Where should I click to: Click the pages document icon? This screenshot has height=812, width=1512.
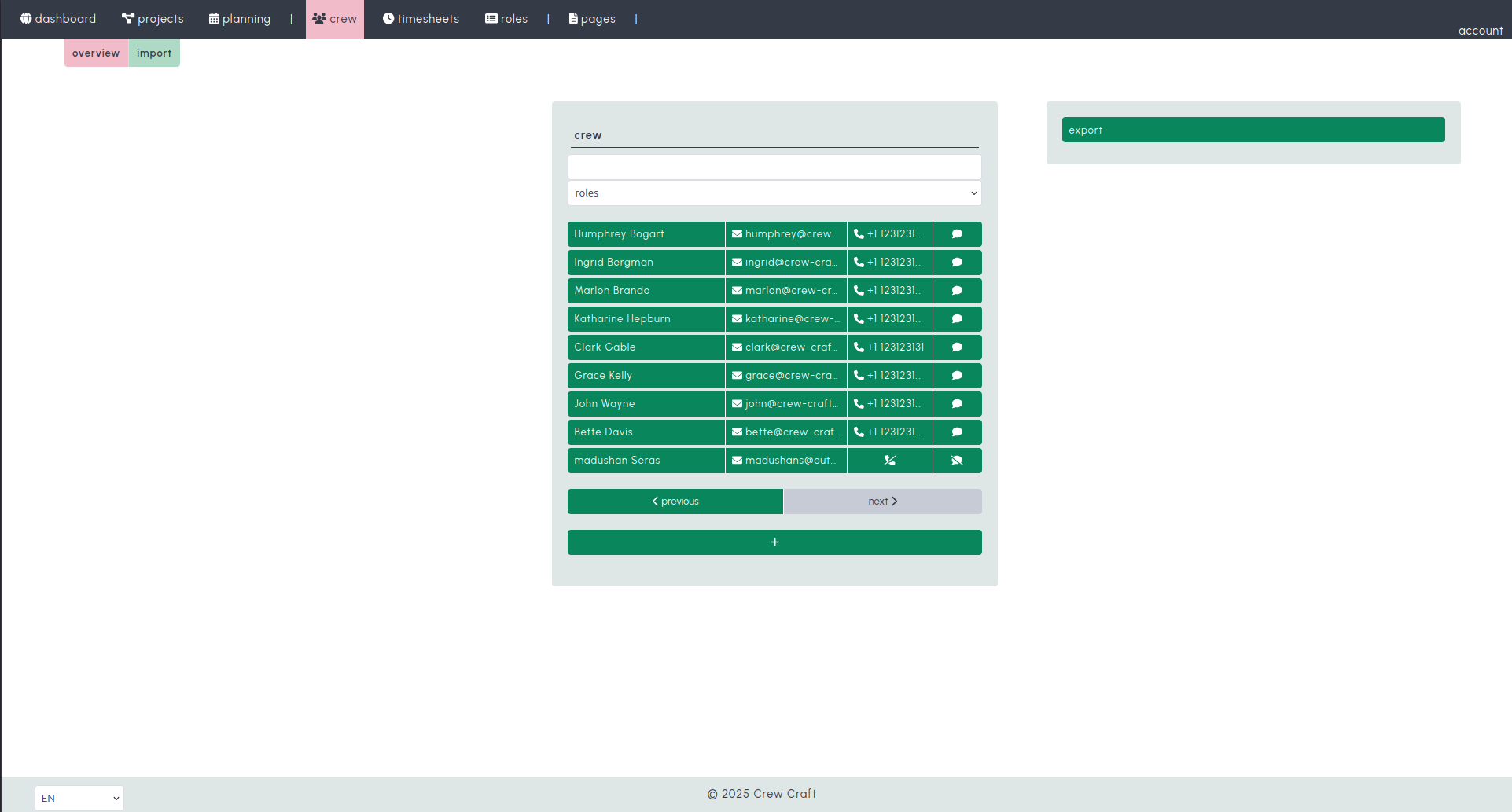(572, 18)
